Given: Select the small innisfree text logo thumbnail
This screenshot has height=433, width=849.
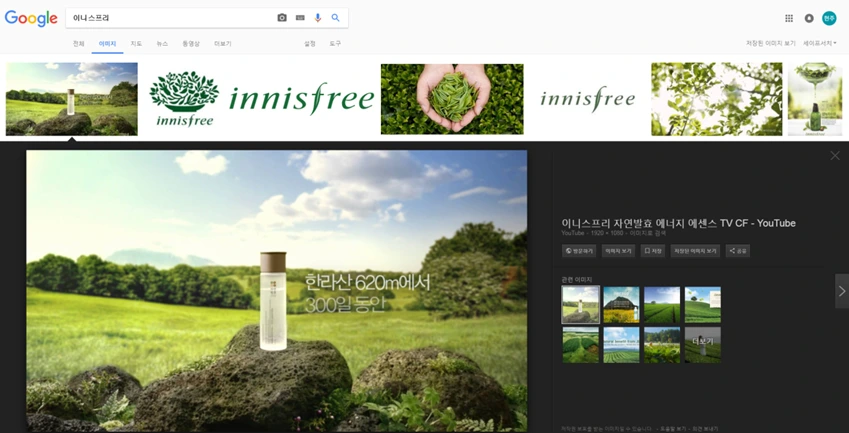Looking at the screenshot, I should click(587, 99).
